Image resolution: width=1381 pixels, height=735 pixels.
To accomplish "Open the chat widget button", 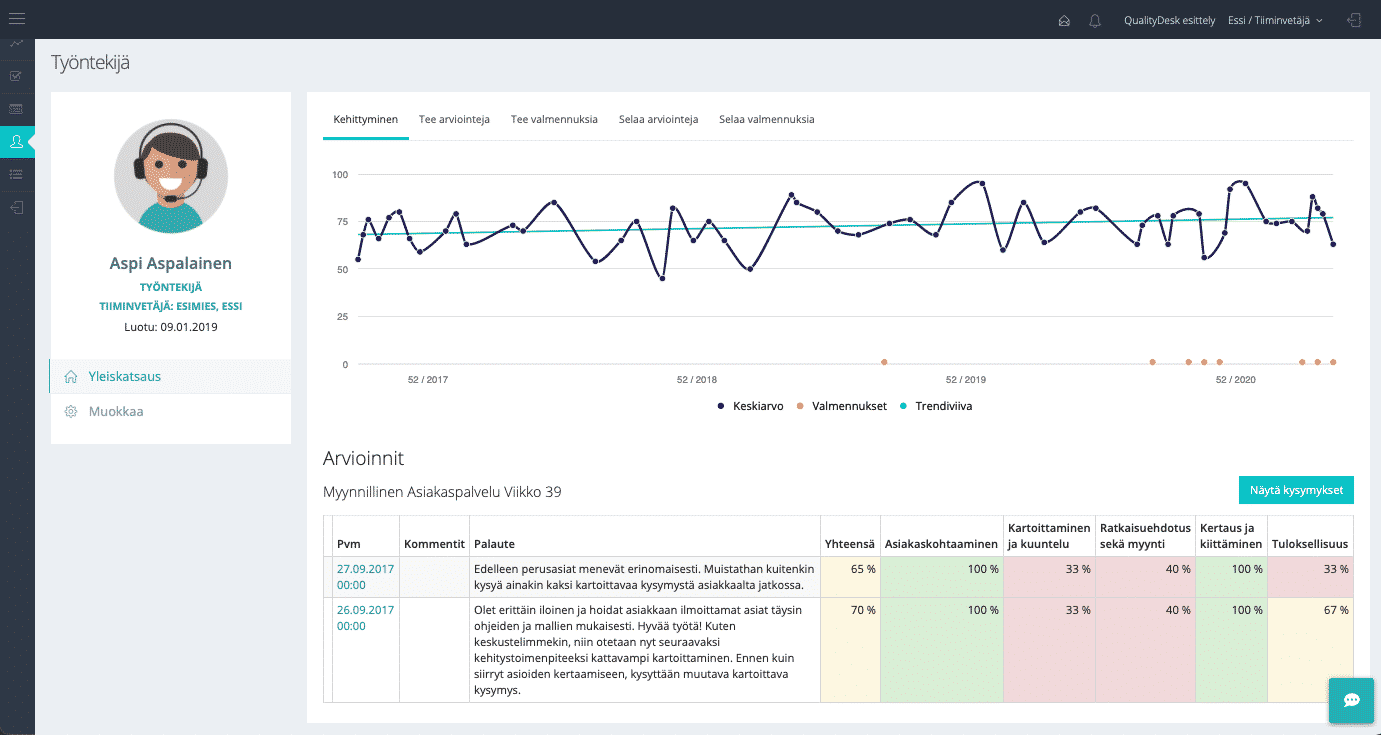I will coord(1351,700).
